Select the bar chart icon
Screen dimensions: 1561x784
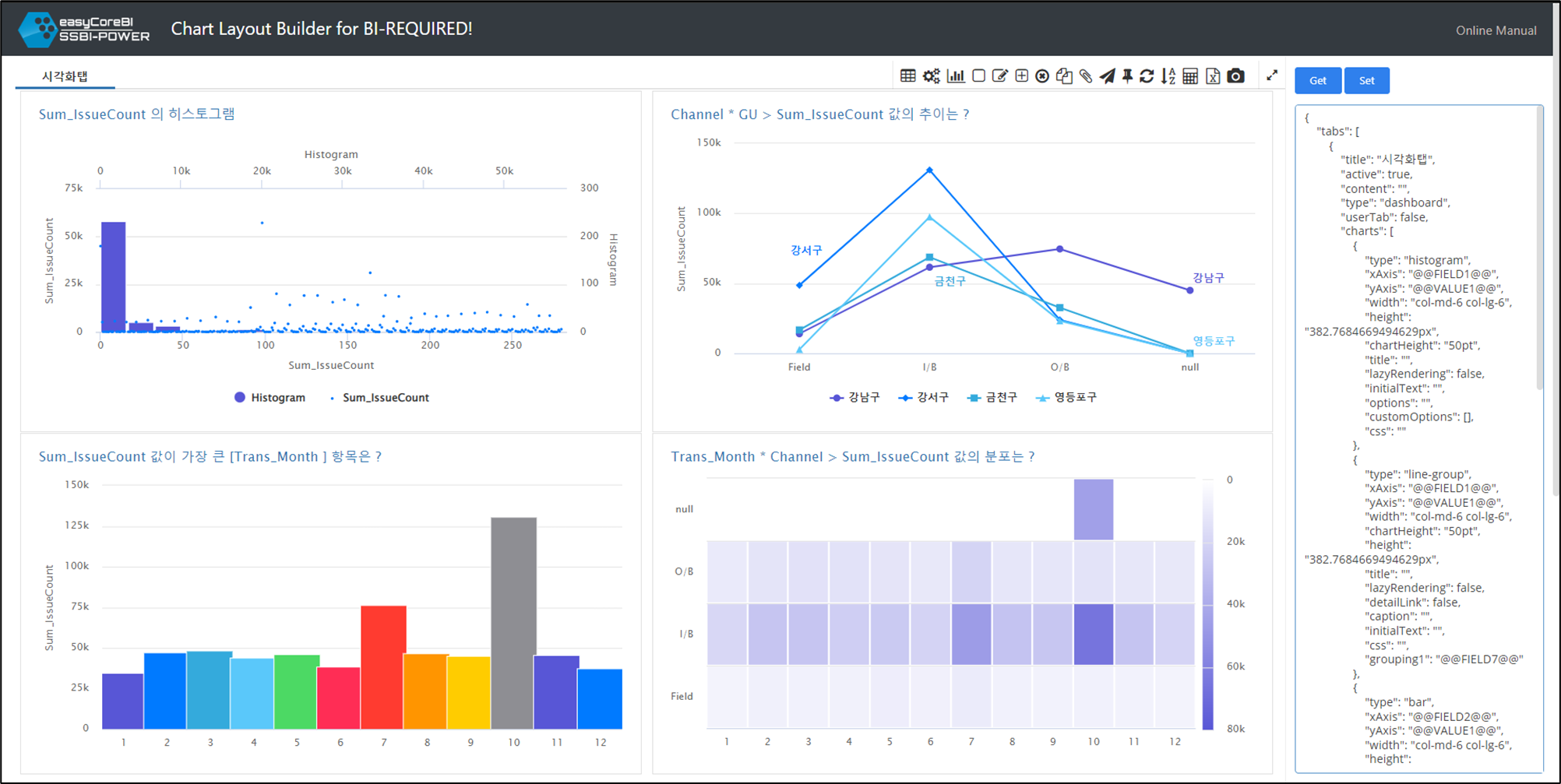[x=956, y=76]
